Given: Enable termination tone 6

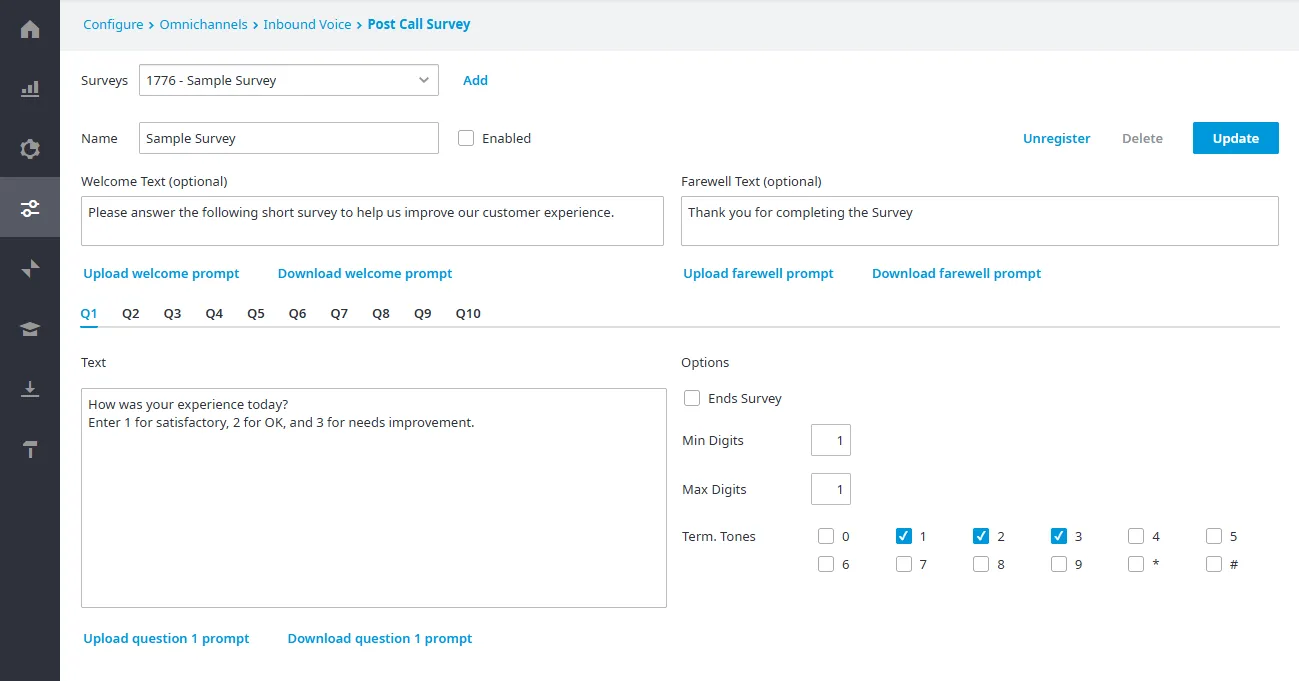Looking at the screenshot, I should click(x=826, y=564).
